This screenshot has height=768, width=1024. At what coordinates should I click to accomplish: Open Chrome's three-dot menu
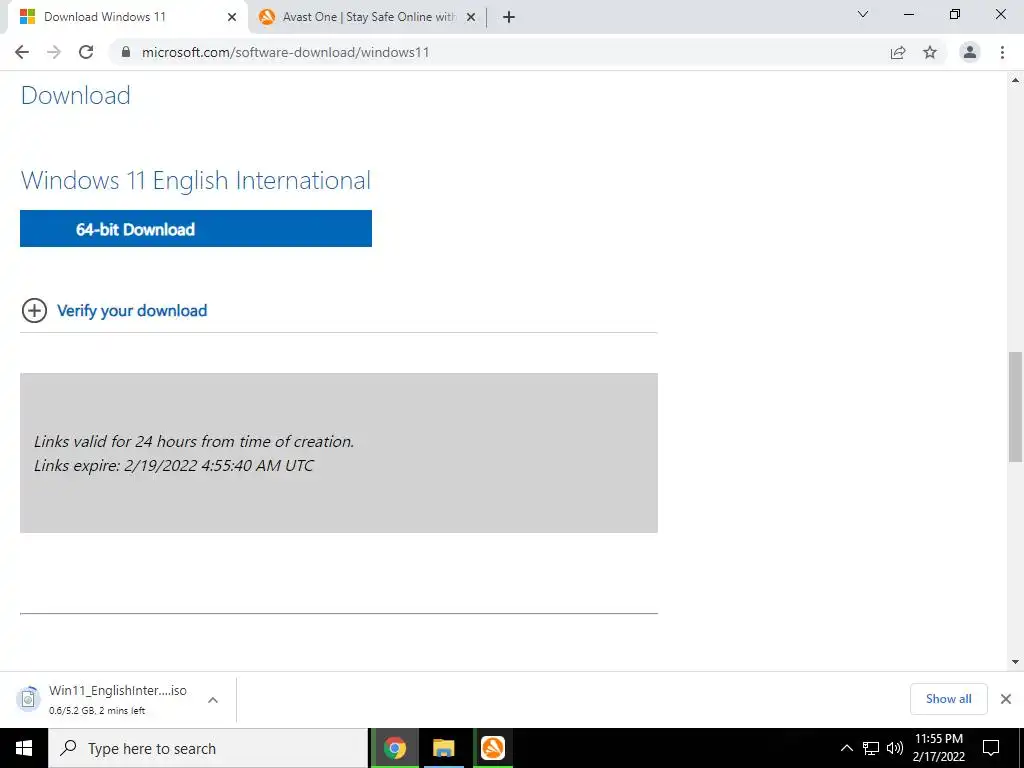[1002, 52]
